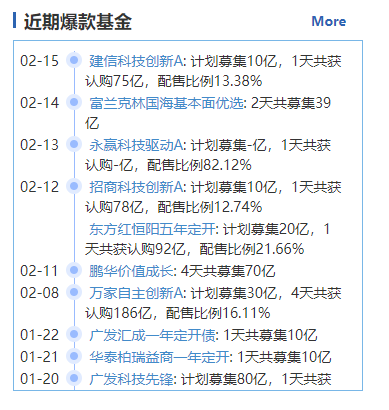Viewport: 389px width, 410px height.
Task: Open 华泰柏瑞益商一年定开 fund link
Action: tap(159, 357)
